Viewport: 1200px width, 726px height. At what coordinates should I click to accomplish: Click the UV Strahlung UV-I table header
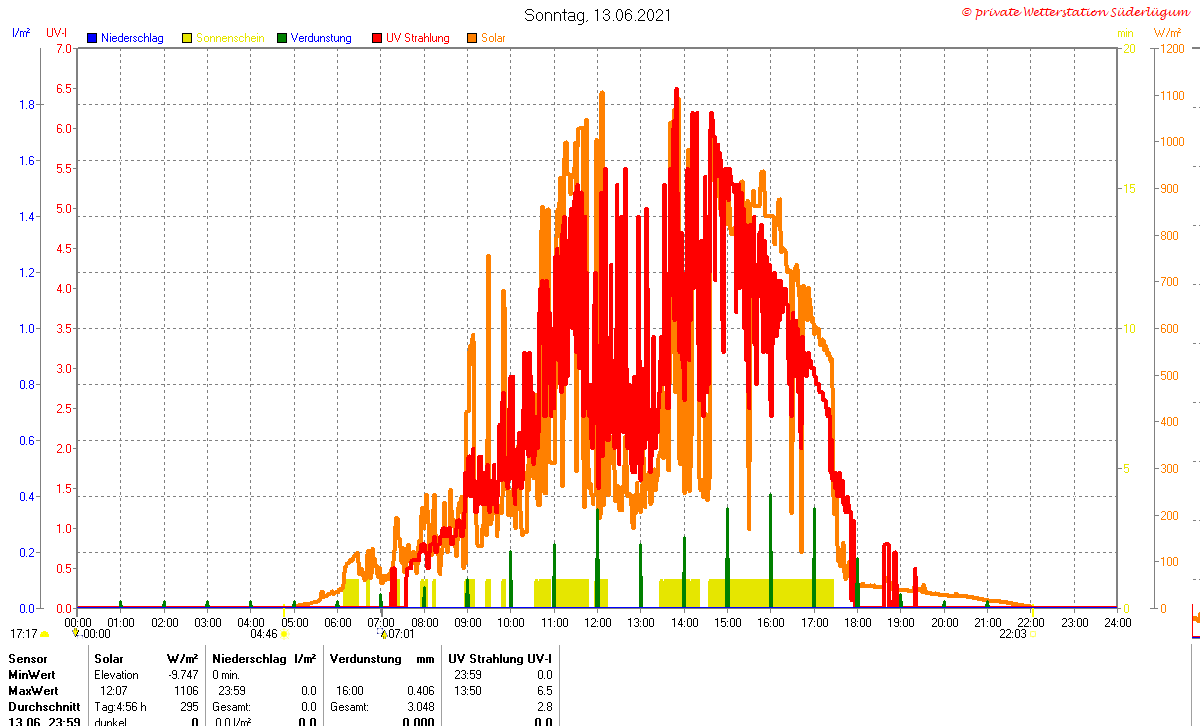pos(500,659)
